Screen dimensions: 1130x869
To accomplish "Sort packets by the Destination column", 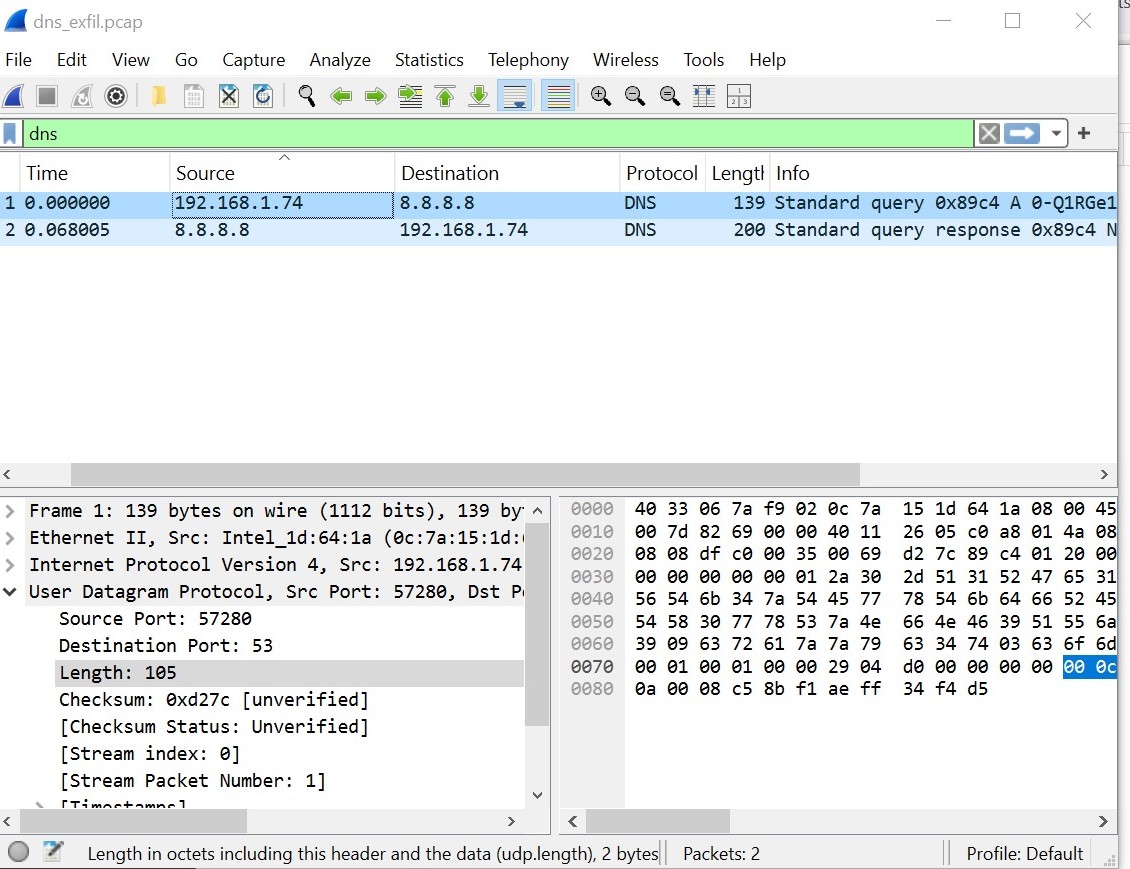I will (x=507, y=173).
